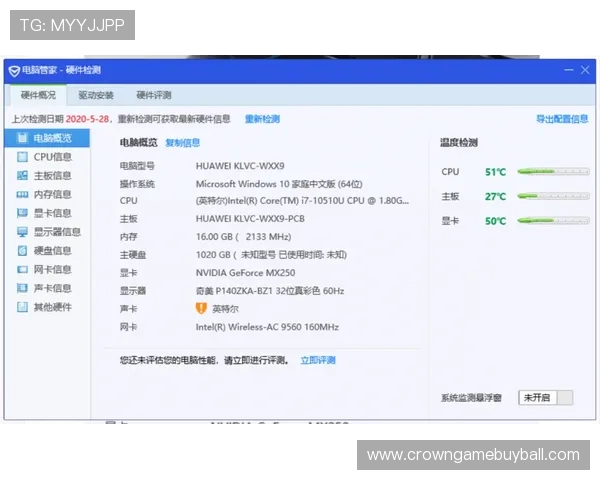The height and width of the screenshot is (480, 600).
Task: Switch to the 驱动安装 tab
Action: 96,95
